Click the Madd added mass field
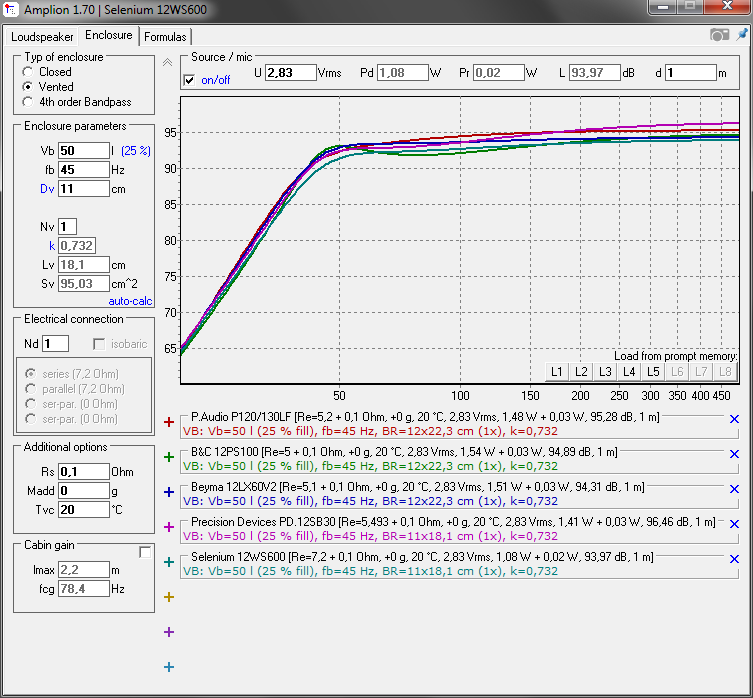Viewport: 753px width, 698px height. (84, 491)
